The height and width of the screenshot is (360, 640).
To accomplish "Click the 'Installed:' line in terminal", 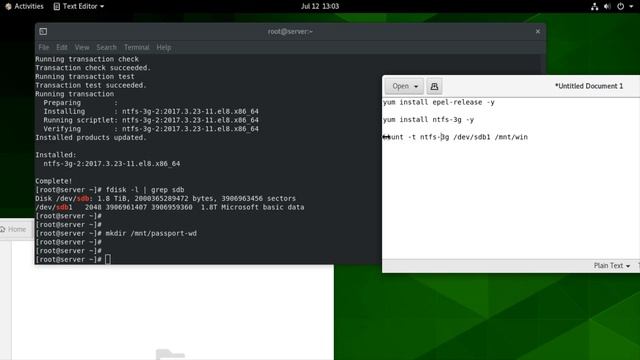I will 56,155.
